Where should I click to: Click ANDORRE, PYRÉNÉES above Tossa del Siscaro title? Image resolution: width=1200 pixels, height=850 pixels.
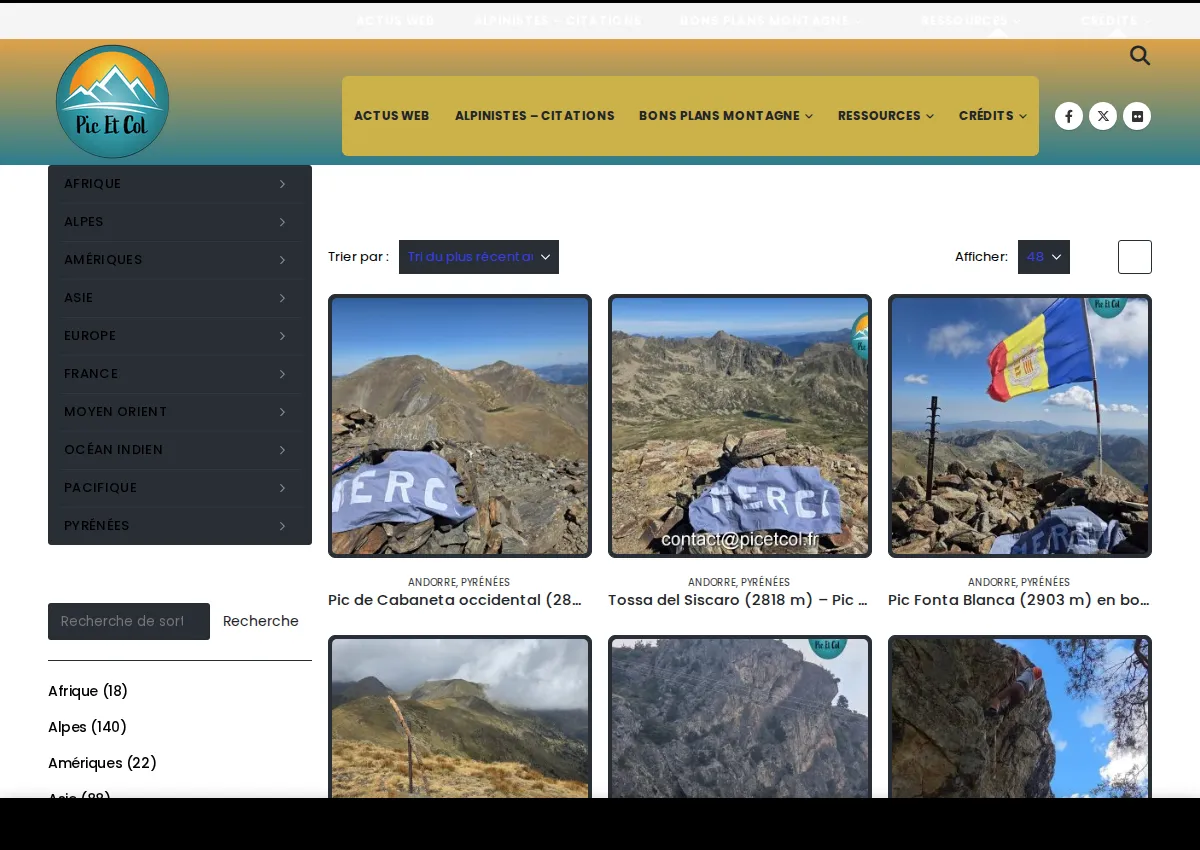(x=739, y=582)
